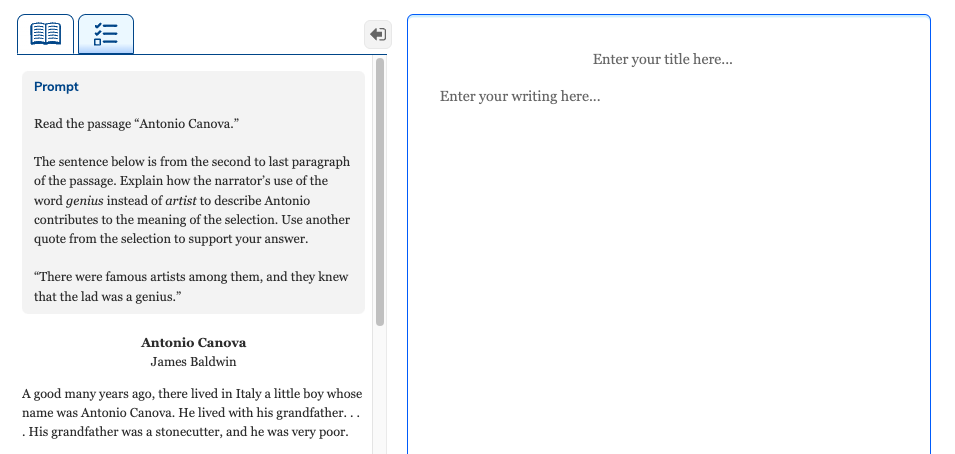Click the italic word 'genius' in the prompt

[x=84, y=200]
